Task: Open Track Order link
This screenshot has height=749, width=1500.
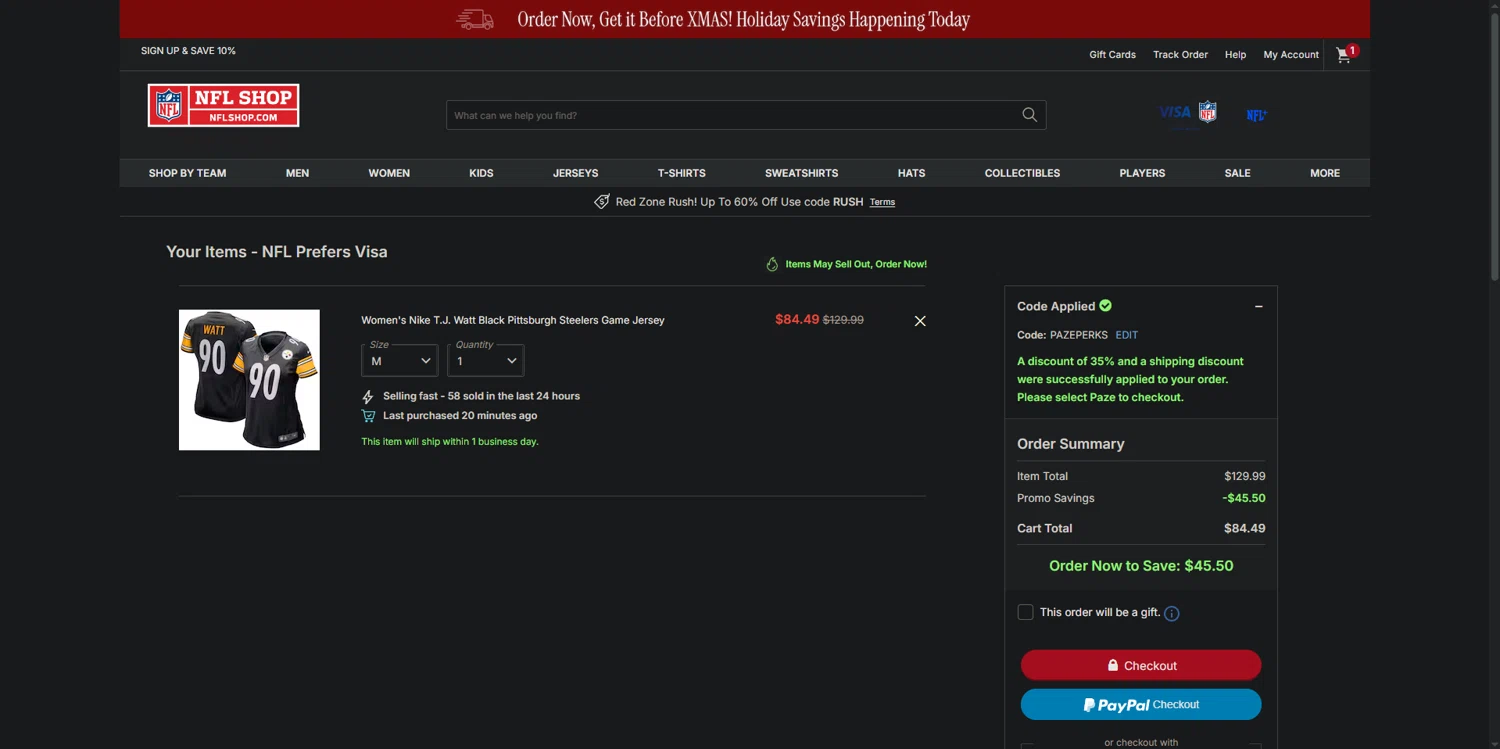Action: pos(1181,55)
